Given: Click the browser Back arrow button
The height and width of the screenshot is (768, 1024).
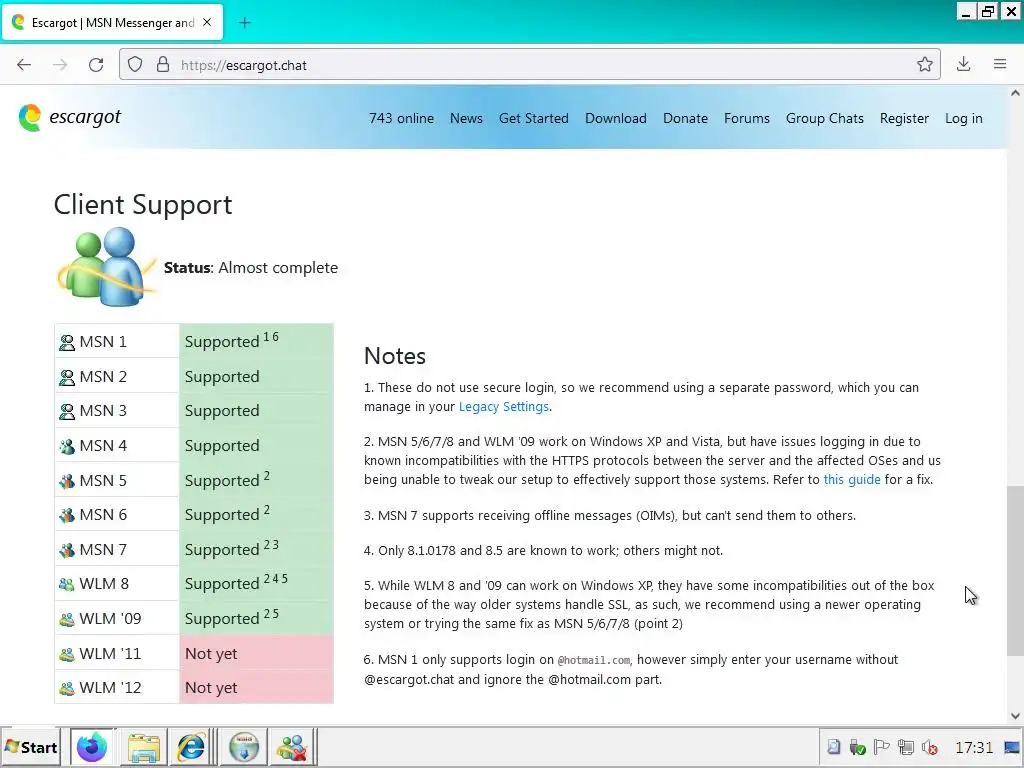Looking at the screenshot, I should [24, 65].
